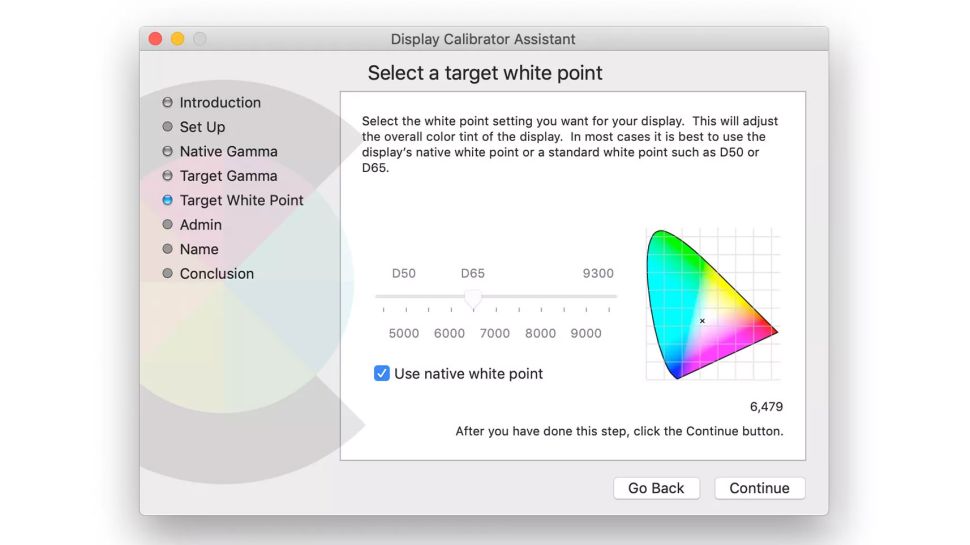
Task: Click the Introduction step bullet icon
Action: click(x=167, y=102)
